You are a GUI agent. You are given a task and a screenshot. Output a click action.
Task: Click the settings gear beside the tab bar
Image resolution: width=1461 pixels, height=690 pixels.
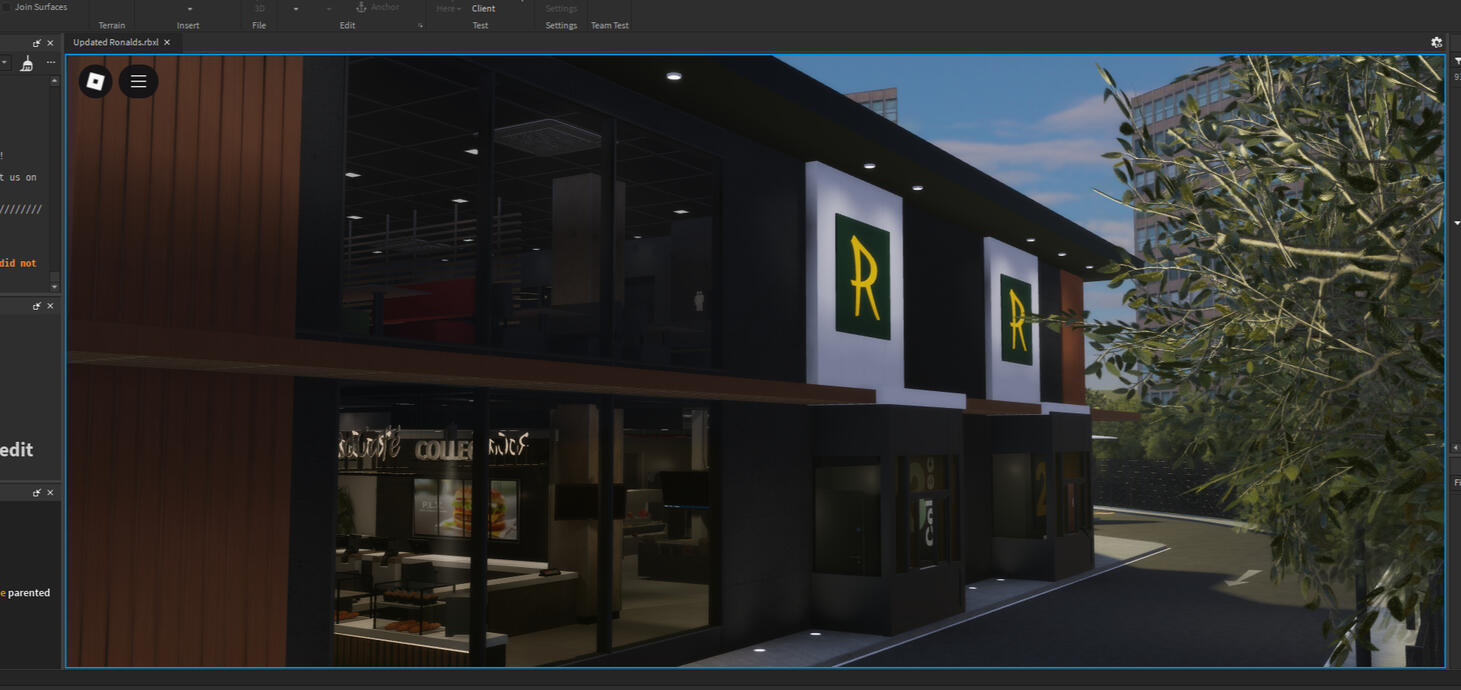[x=1436, y=42]
